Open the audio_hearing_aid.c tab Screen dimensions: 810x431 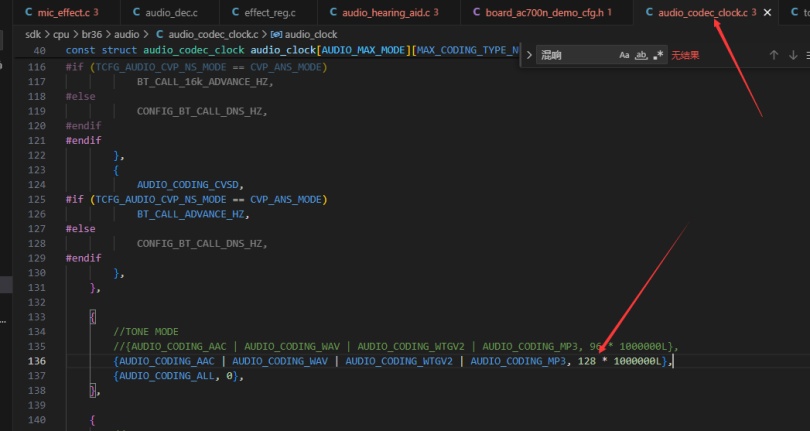[388, 12]
